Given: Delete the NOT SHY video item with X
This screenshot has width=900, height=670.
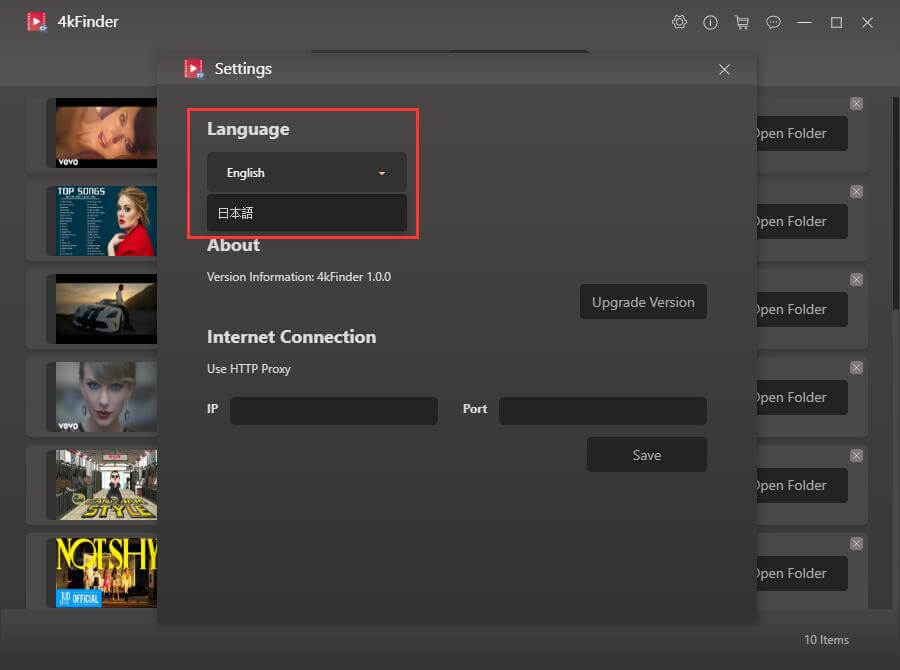Looking at the screenshot, I should (856, 544).
